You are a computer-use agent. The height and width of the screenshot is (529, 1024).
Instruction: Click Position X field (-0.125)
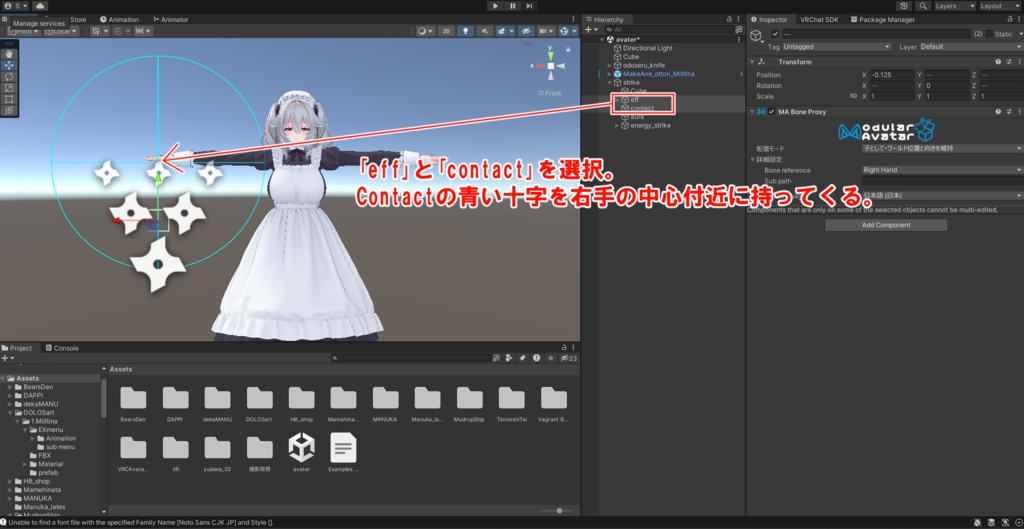point(891,75)
